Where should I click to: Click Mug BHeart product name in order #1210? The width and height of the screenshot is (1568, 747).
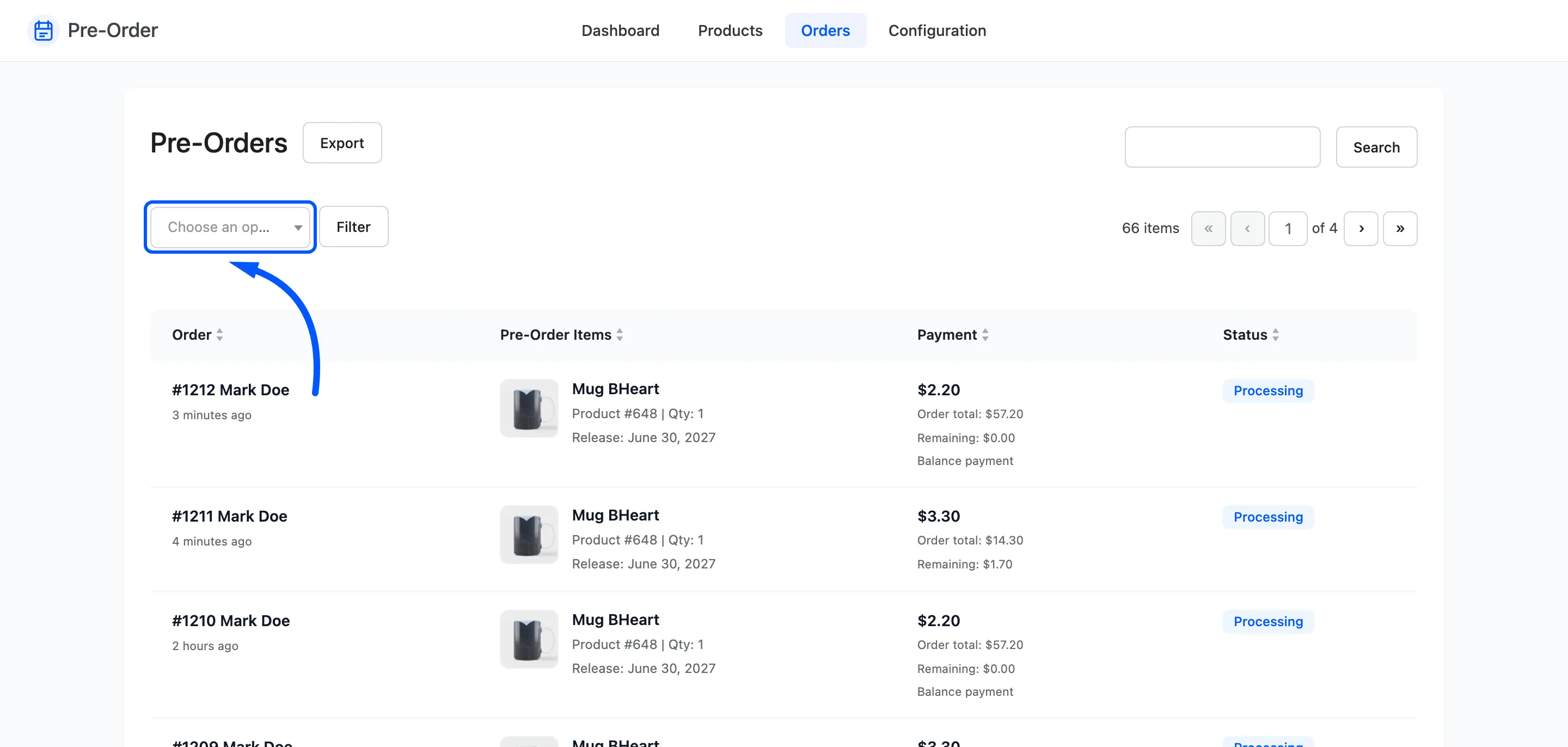pos(615,620)
